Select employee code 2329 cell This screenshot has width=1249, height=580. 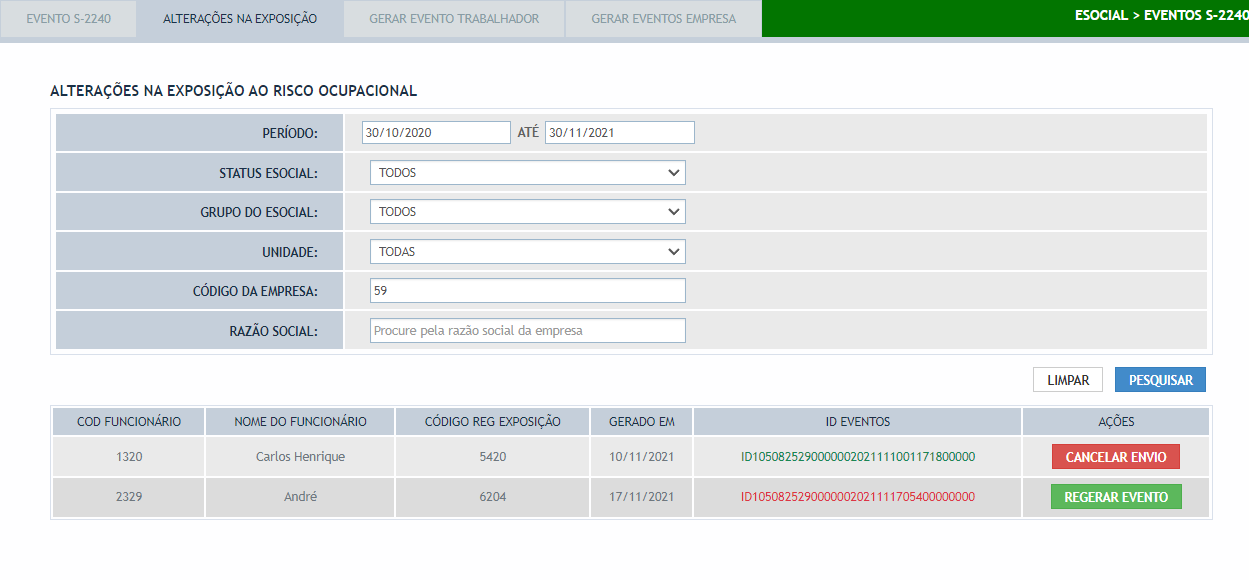[129, 497]
